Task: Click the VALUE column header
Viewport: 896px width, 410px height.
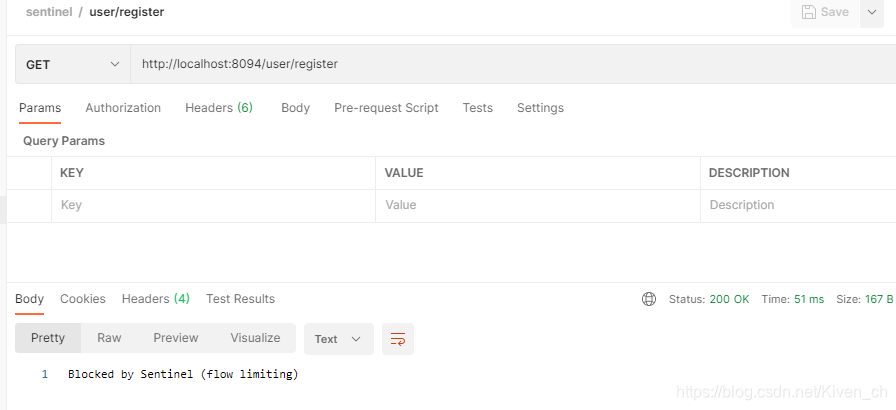Action: pyautogui.click(x=404, y=172)
